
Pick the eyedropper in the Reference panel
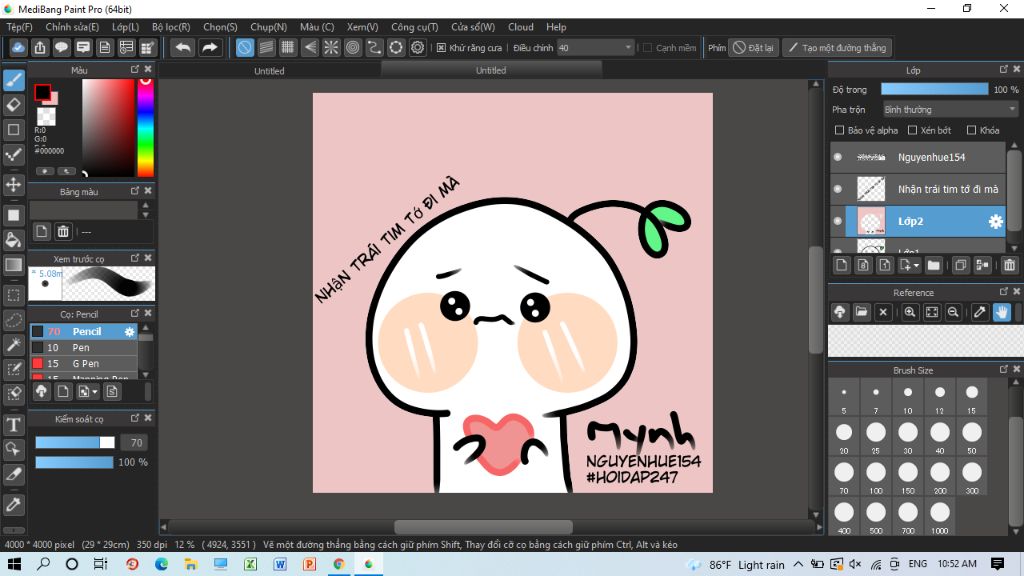click(980, 312)
